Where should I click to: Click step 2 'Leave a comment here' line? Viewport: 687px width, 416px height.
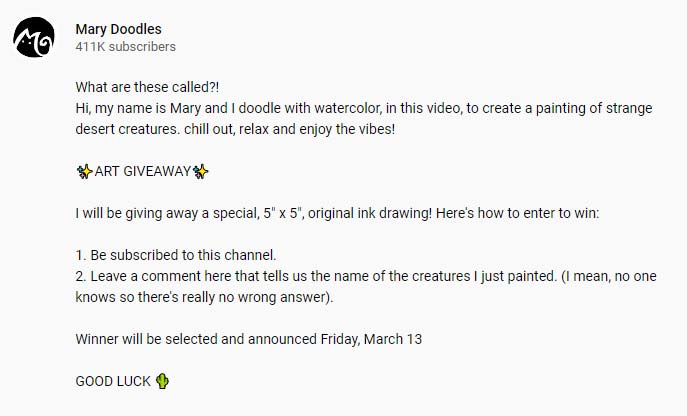[366, 276]
